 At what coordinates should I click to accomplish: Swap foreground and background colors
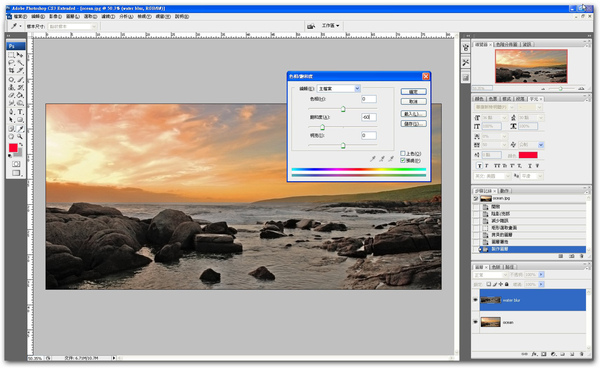pos(21,145)
